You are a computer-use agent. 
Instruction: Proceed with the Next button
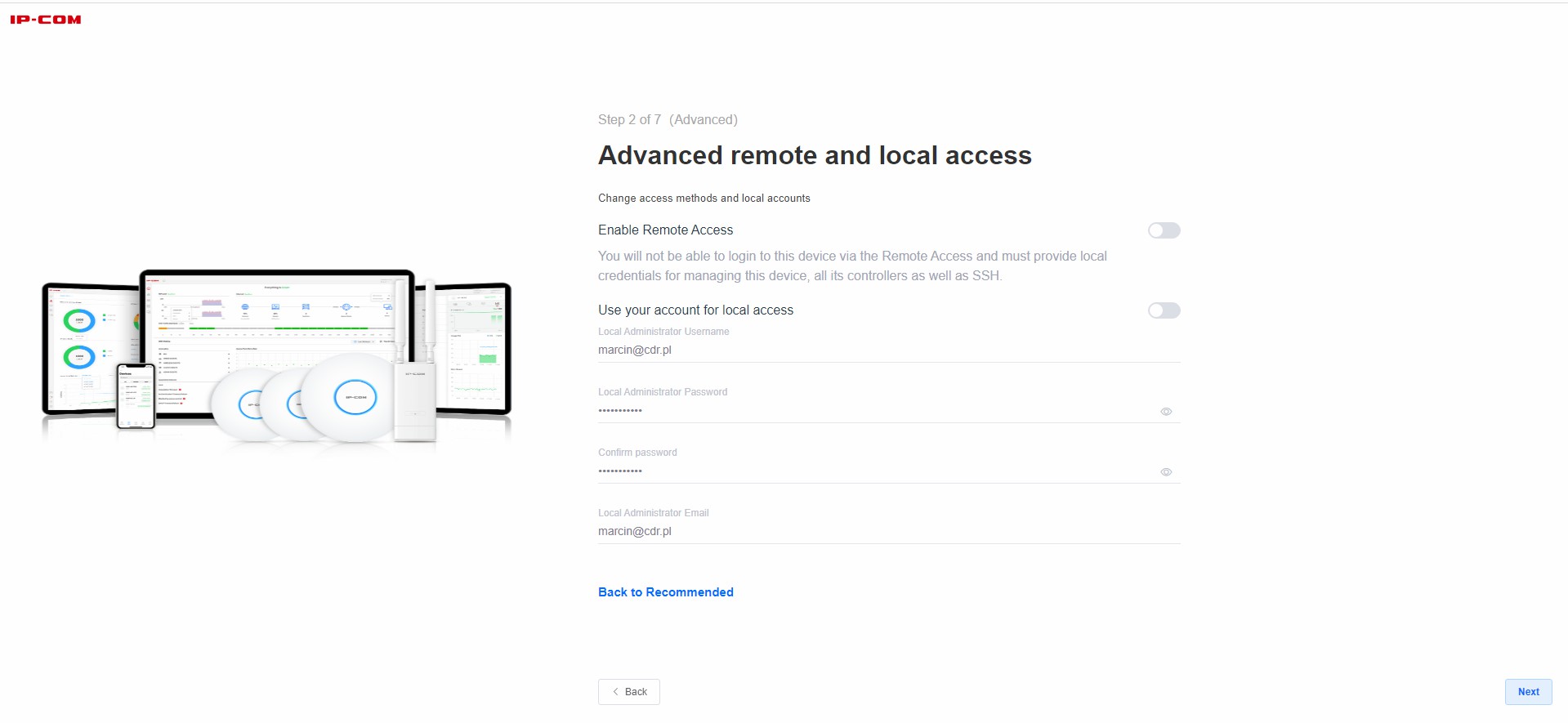(x=1528, y=692)
